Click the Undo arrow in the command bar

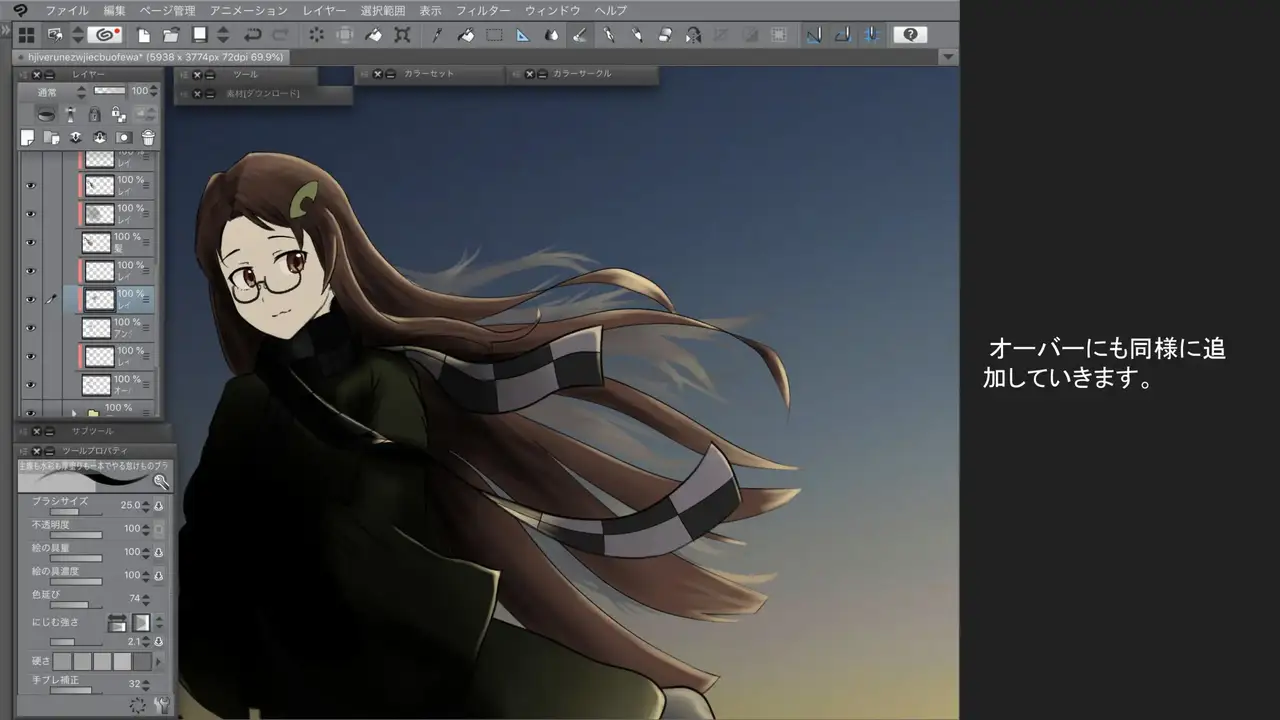click(253, 35)
